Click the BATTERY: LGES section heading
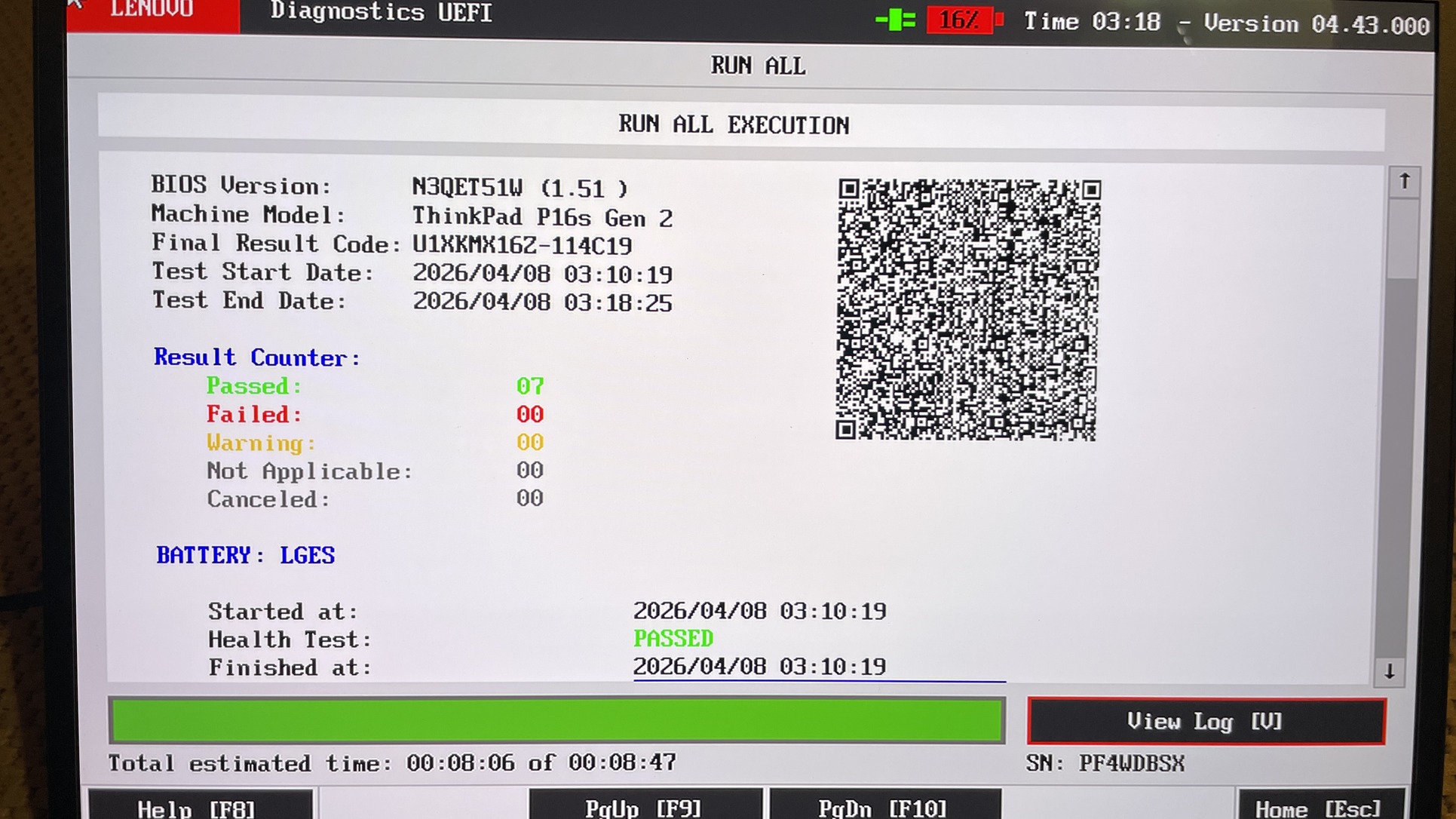 coord(245,556)
